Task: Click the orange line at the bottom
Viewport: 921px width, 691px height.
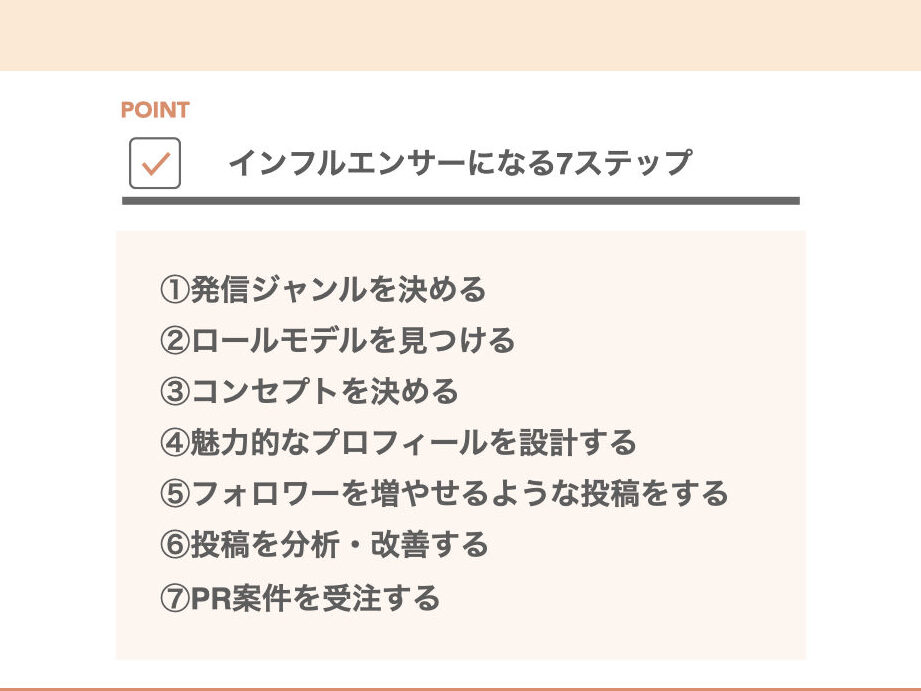Action: 460,688
